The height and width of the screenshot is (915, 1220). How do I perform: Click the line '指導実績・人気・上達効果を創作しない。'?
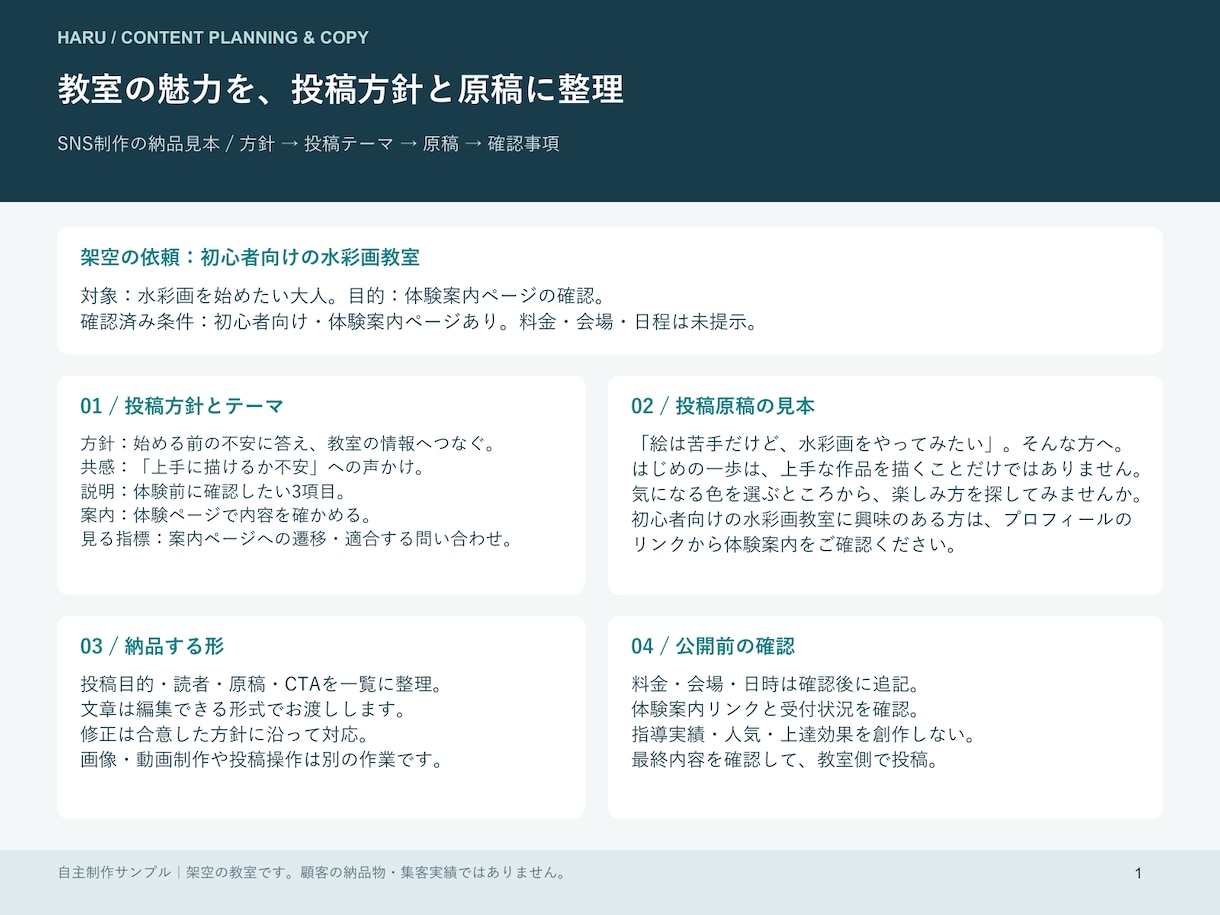pos(803,735)
